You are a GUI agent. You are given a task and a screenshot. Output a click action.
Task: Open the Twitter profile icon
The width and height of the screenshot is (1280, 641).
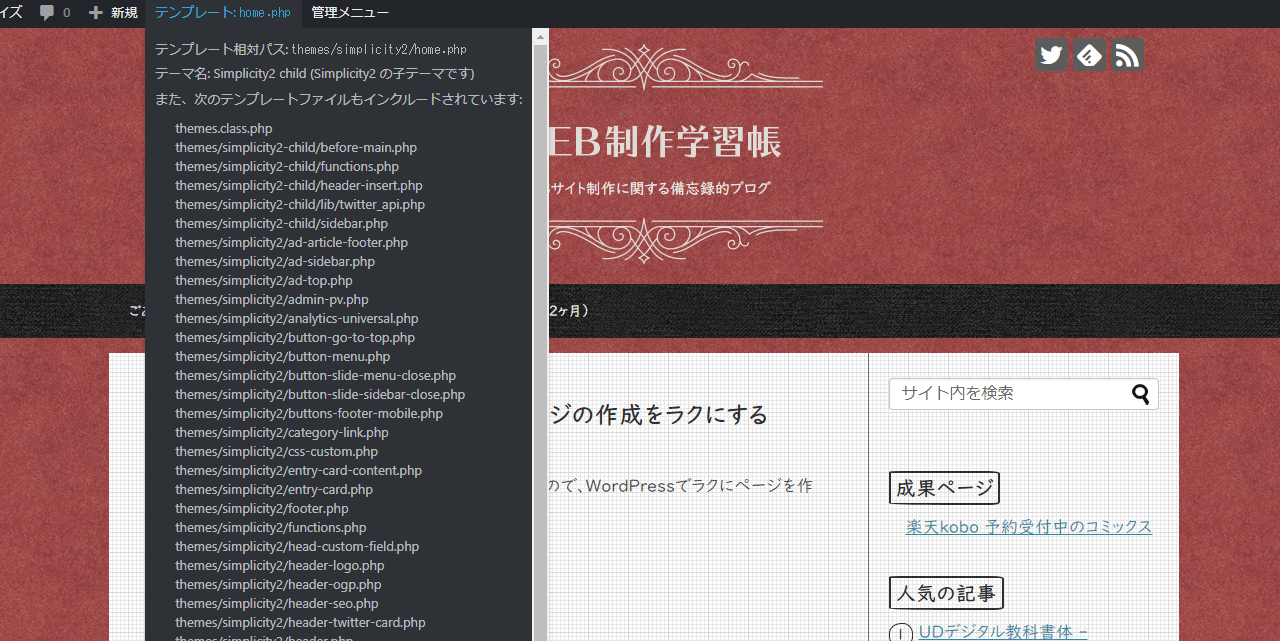pos(1051,55)
